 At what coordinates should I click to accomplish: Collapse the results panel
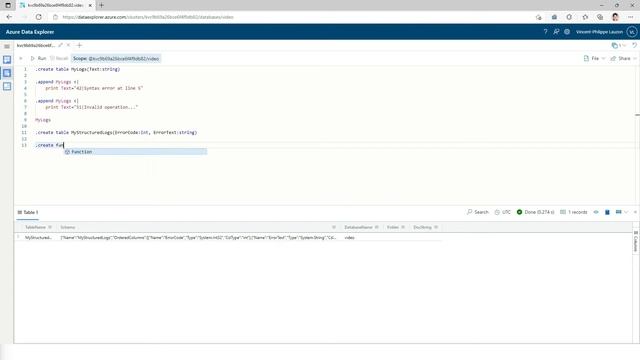tap(635, 212)
